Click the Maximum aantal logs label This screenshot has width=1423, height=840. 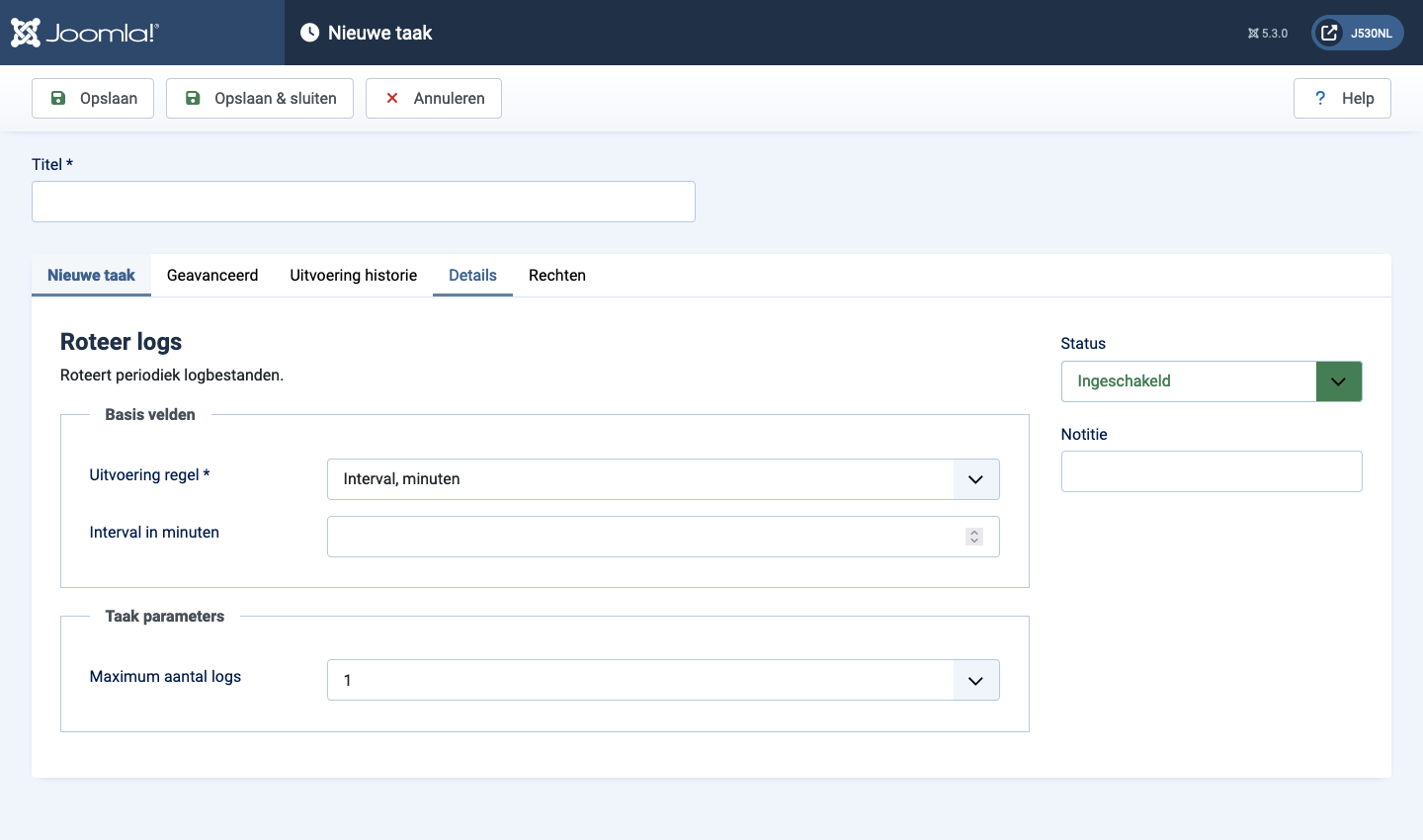(x=165, y=677)
